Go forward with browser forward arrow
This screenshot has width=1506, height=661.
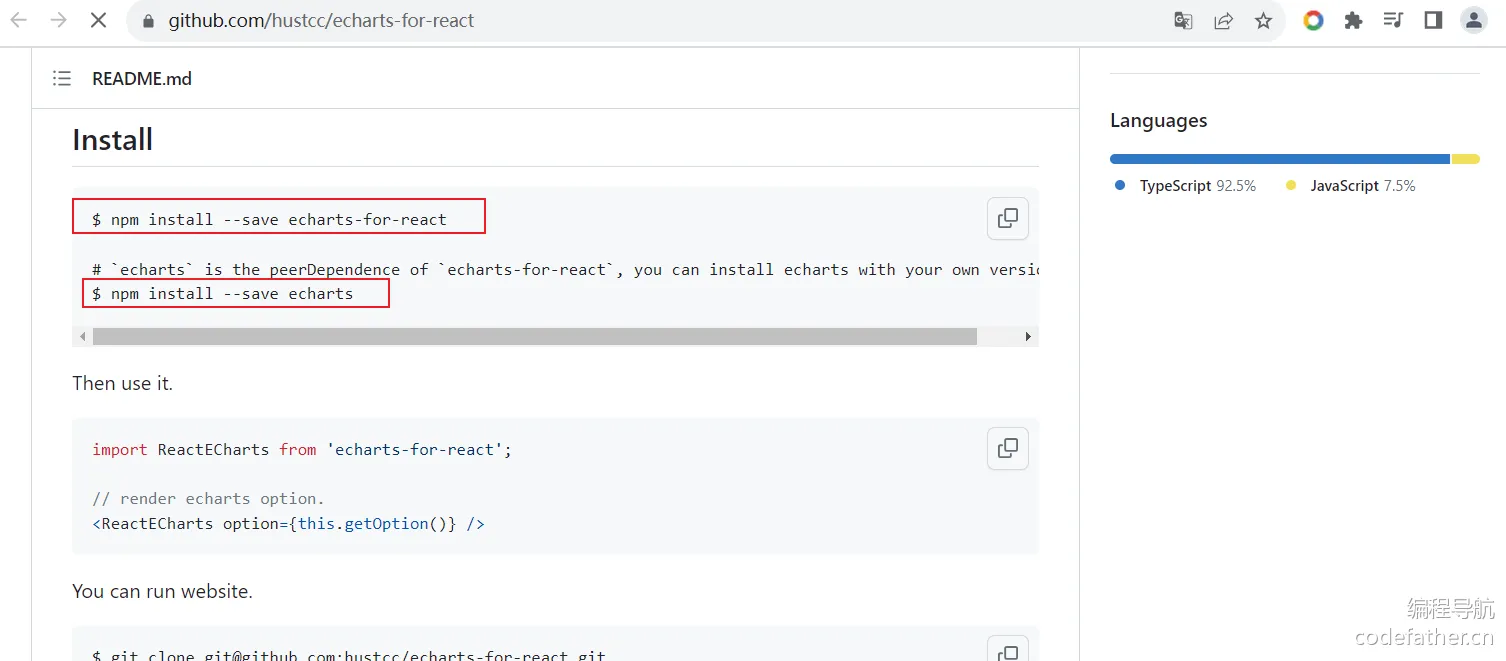58,20
